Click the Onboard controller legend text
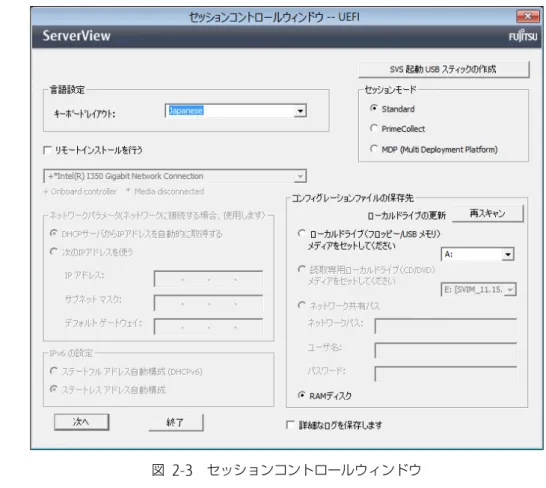This screenshot has height=488, width=546. pyautogui.click(x=80, y=192)
